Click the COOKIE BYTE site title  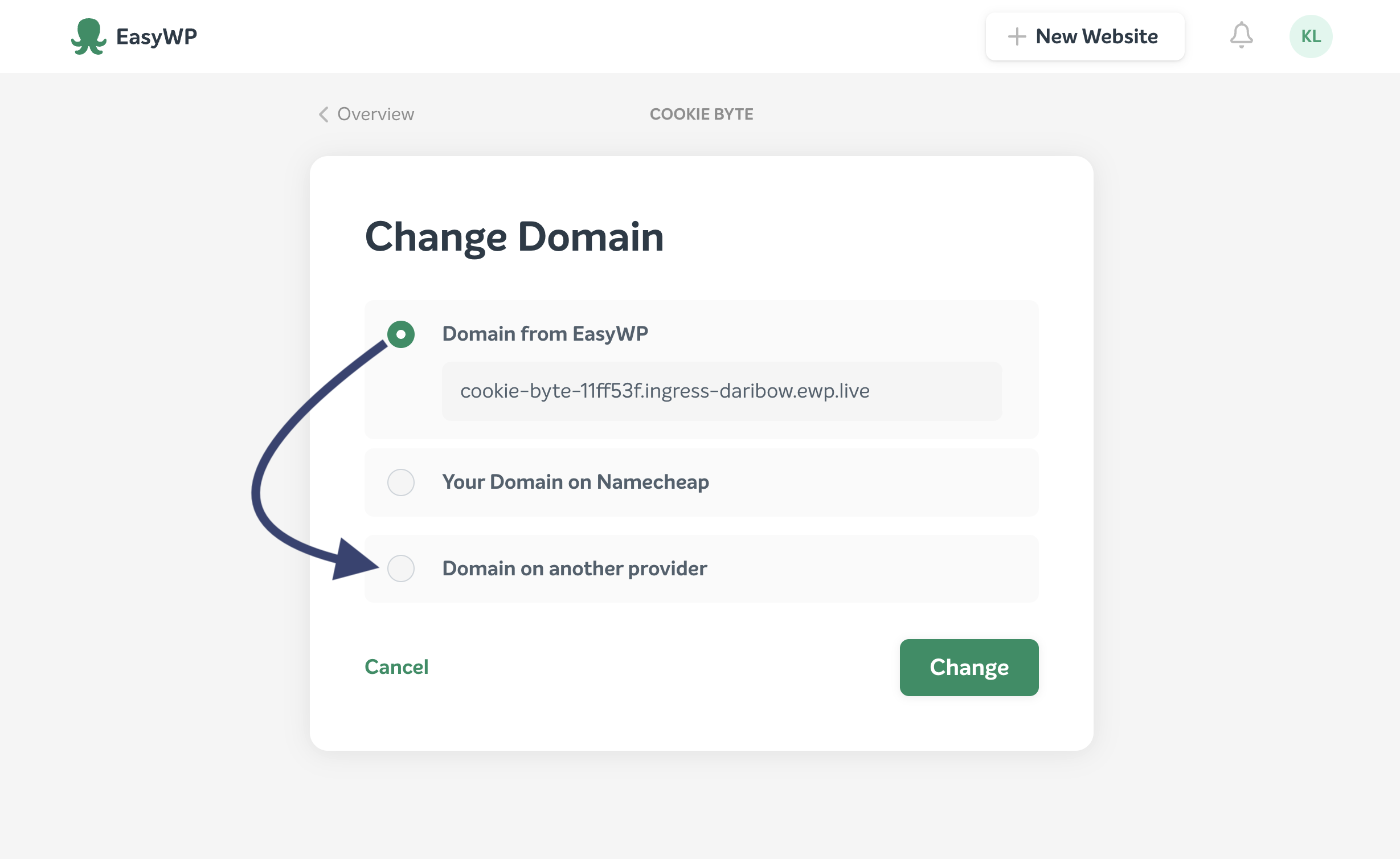701,114
